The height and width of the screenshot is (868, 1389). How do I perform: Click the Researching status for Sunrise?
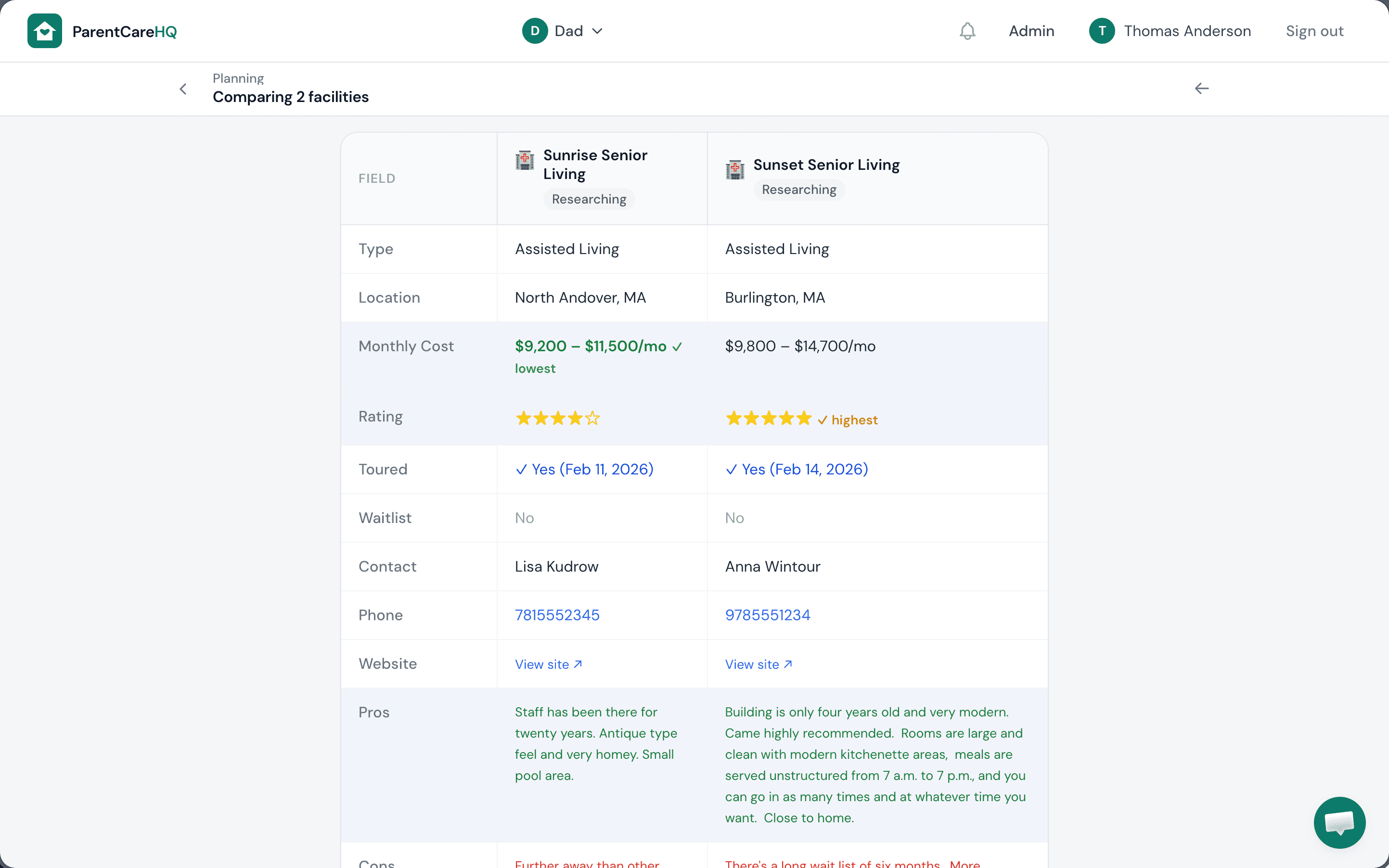(589, 199)
